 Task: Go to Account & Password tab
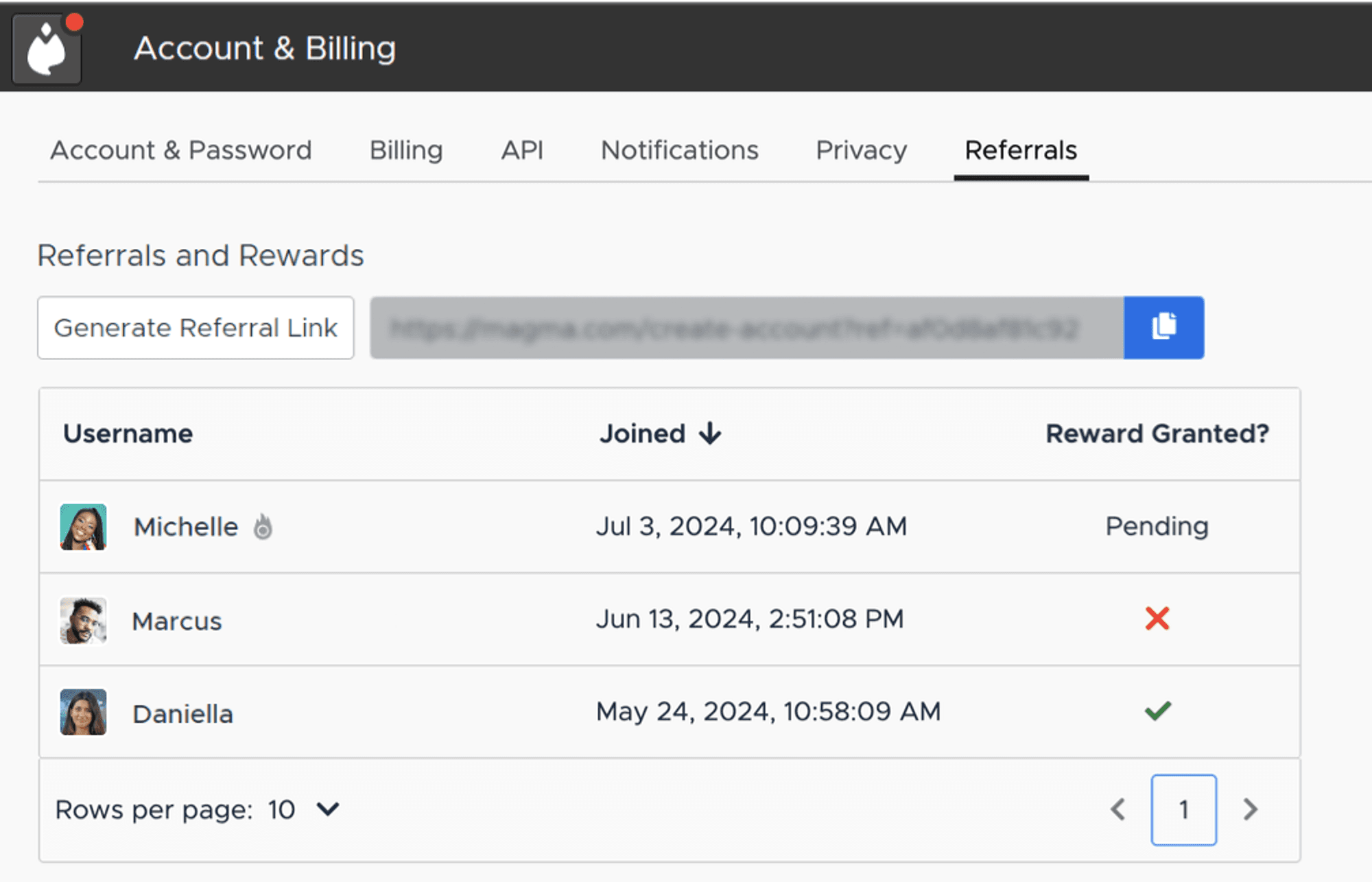pyautogui.click(x=181, y=150)
